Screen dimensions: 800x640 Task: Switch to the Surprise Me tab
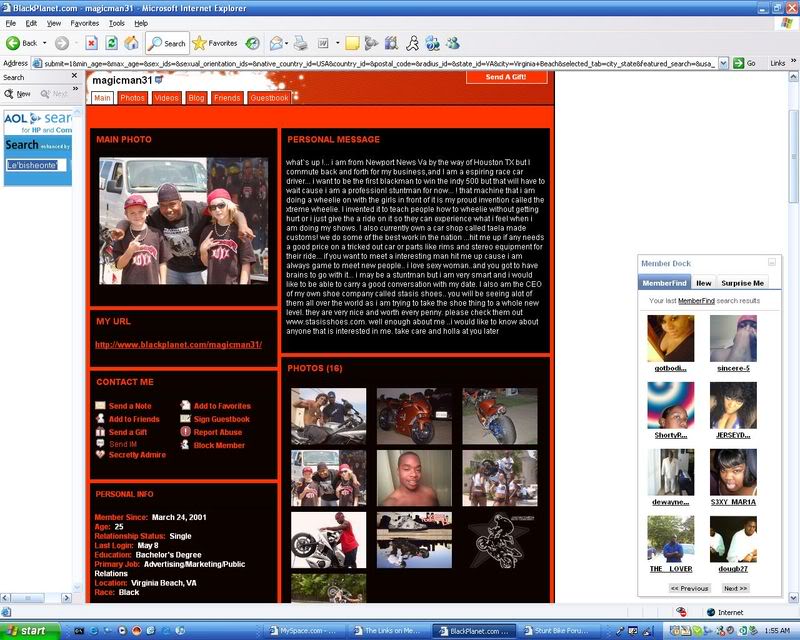tap(743, 282)
